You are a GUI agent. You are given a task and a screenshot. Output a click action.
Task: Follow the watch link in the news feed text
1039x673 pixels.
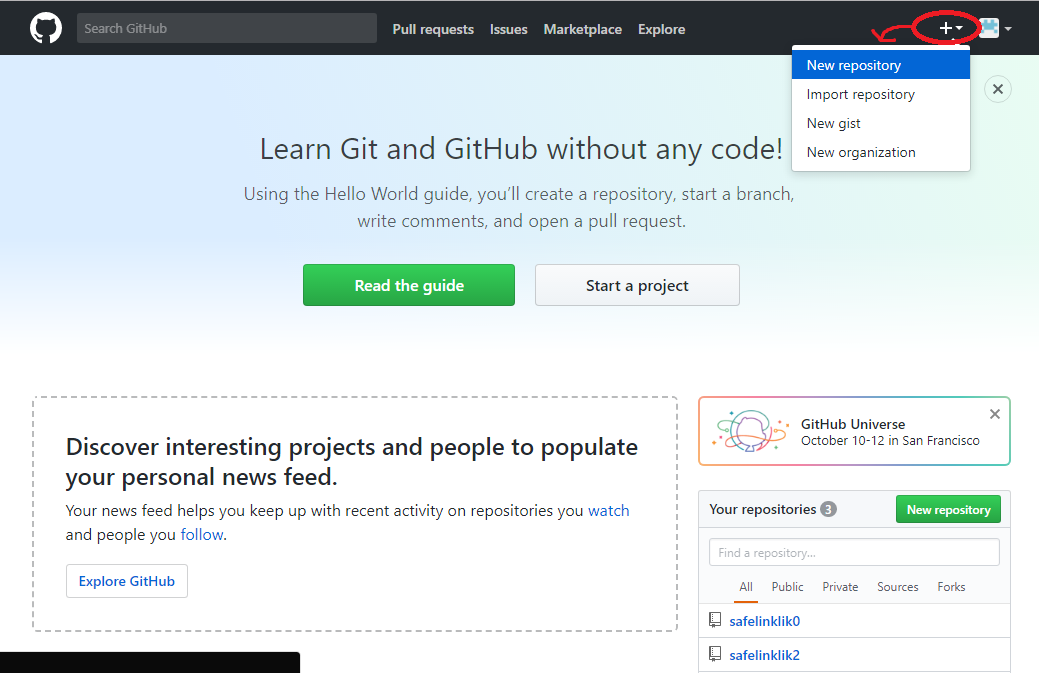(x=608, y=510)
